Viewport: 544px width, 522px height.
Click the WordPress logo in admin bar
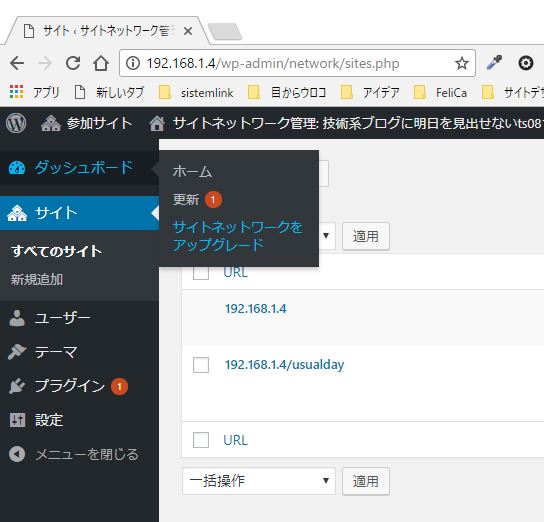click(16, 123)
